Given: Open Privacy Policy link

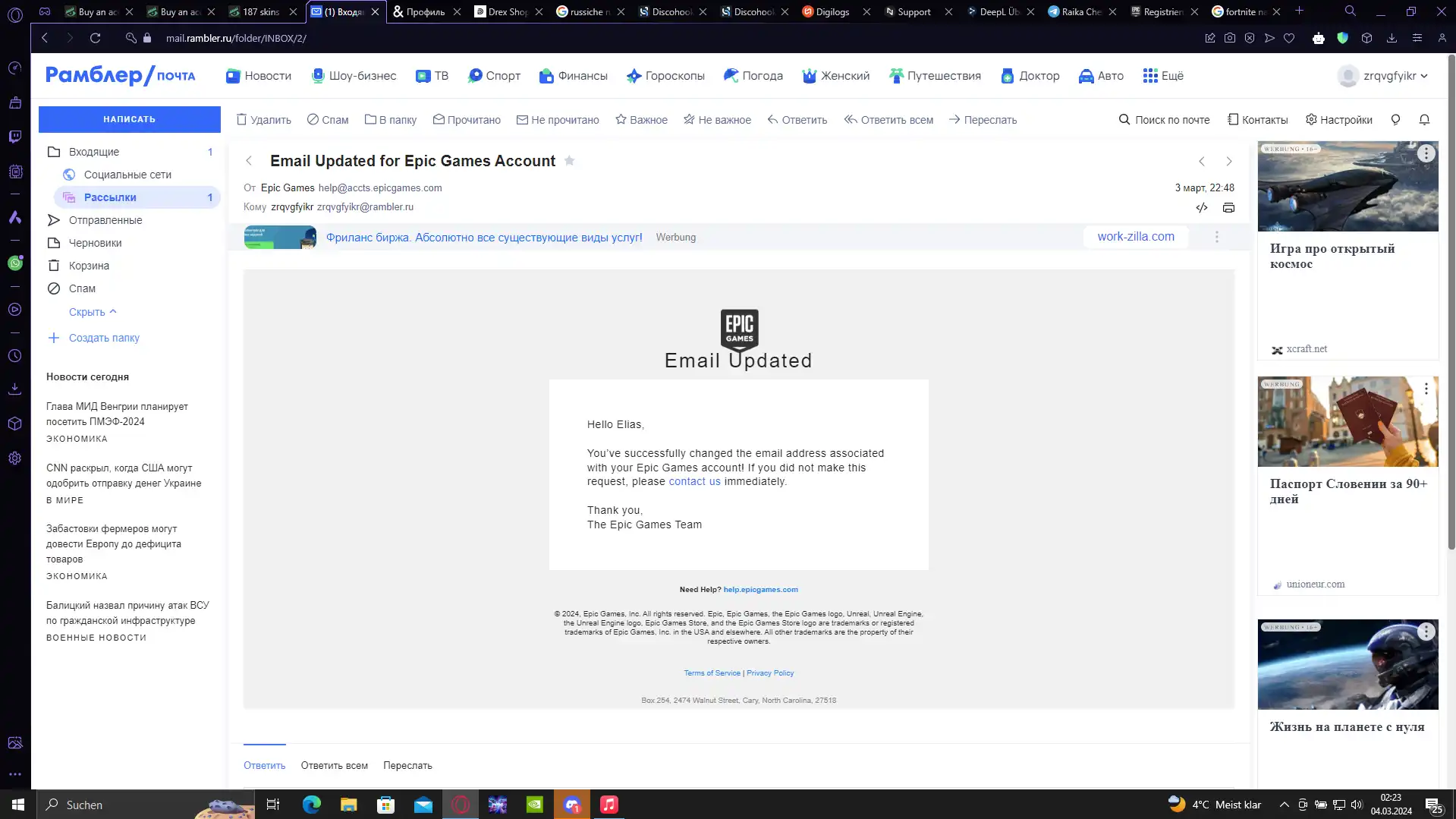Looking at the screenshot, I should pos(770,673).
